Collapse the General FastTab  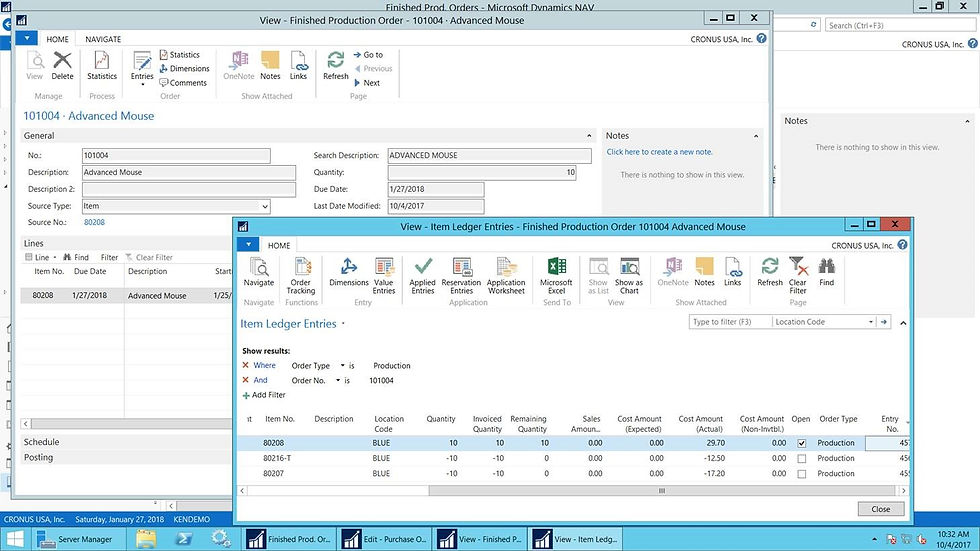tap(589, 136)
